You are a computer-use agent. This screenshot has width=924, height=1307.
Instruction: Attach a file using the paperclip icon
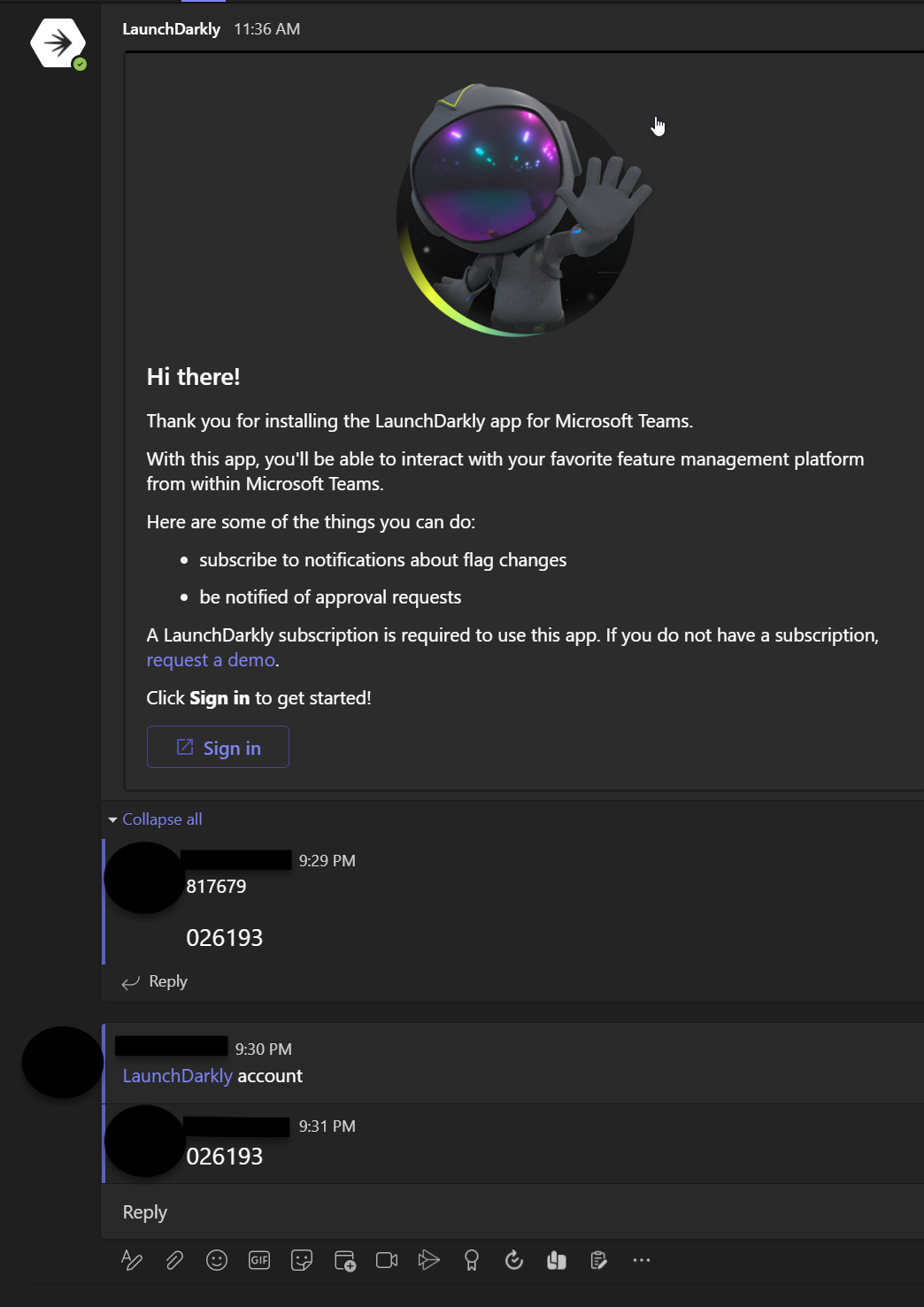173,1259
